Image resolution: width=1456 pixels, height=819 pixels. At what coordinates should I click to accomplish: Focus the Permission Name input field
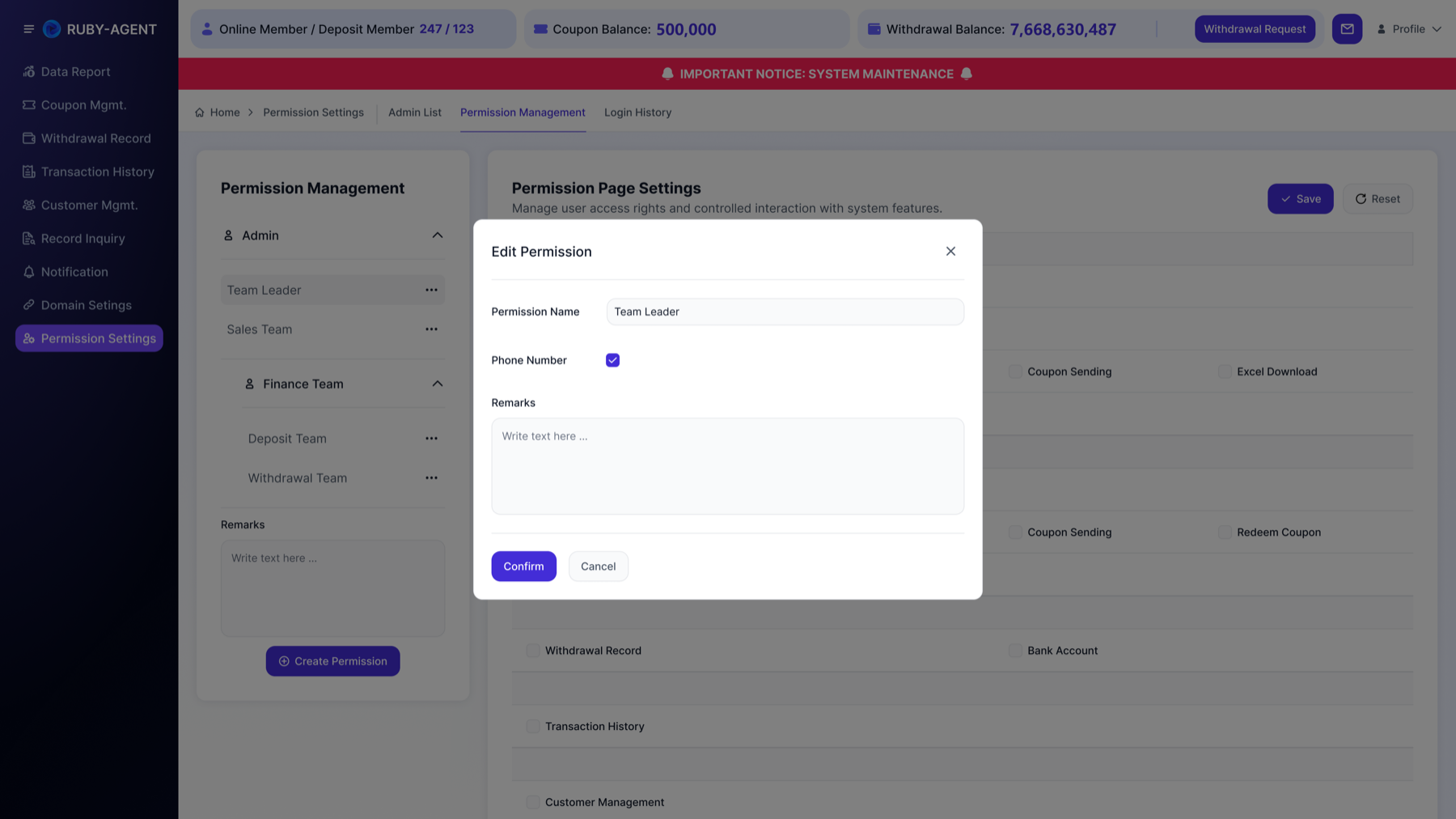point(785,312)
